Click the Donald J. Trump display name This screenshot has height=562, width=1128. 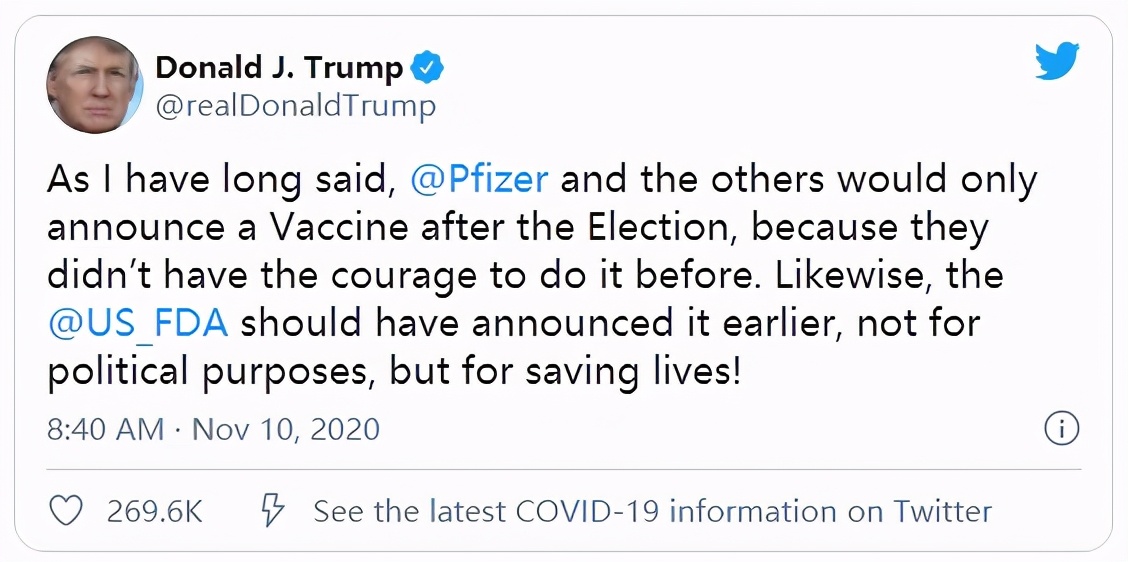coord(279,68)
